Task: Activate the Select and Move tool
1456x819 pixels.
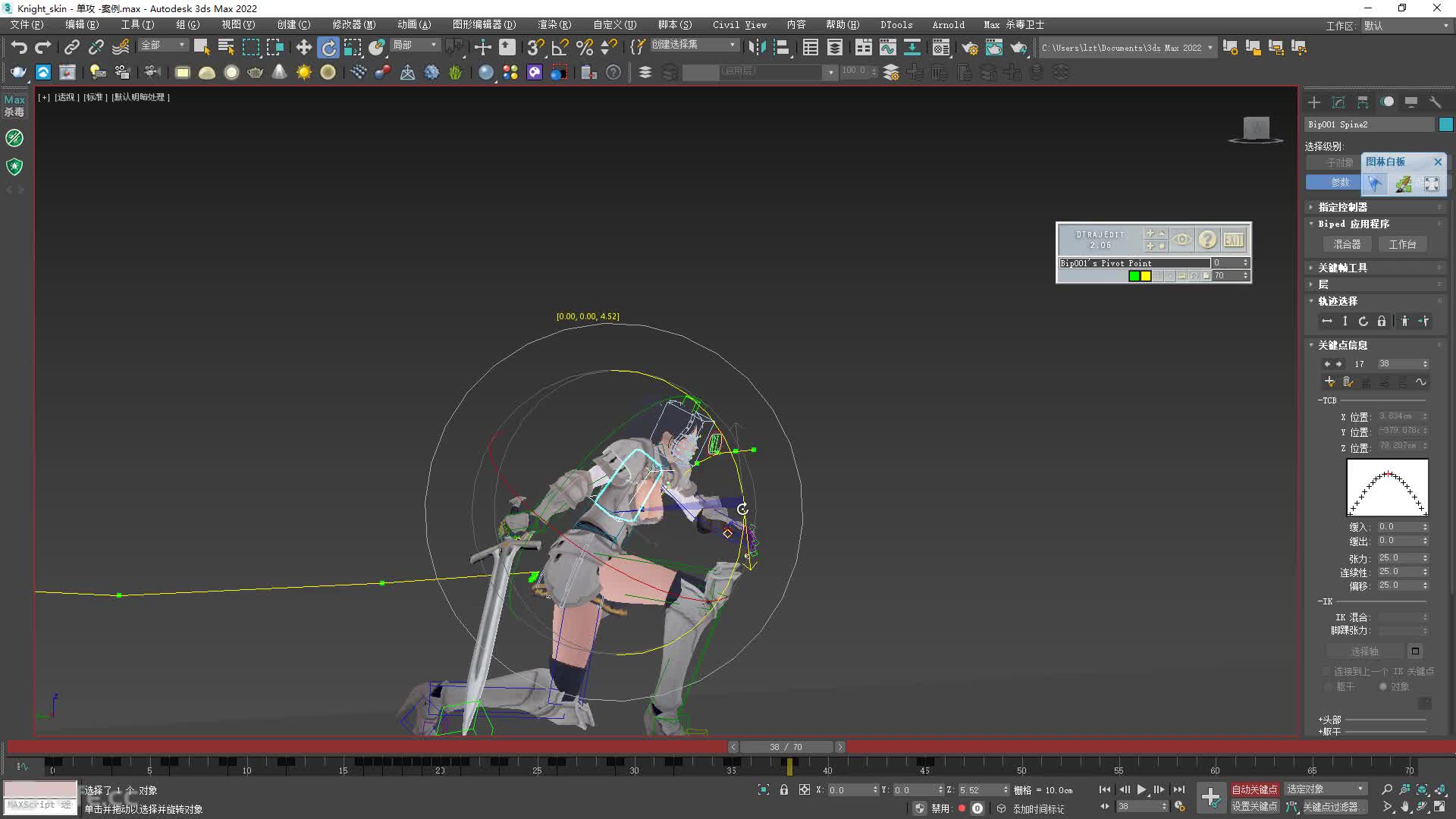Action: [x=303, y=47]
